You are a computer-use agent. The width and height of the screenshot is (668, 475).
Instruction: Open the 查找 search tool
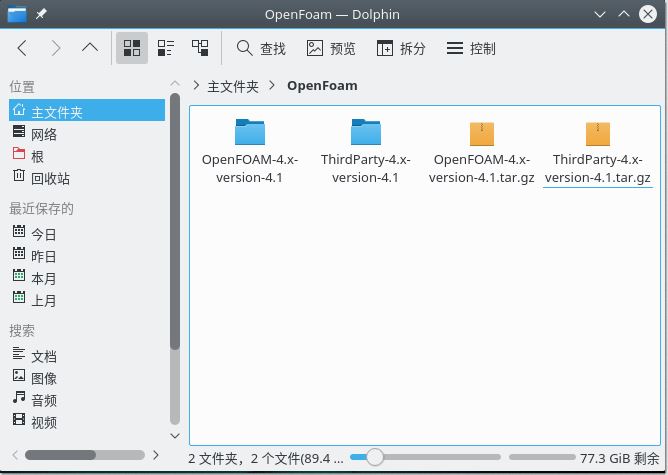point(261,48)
